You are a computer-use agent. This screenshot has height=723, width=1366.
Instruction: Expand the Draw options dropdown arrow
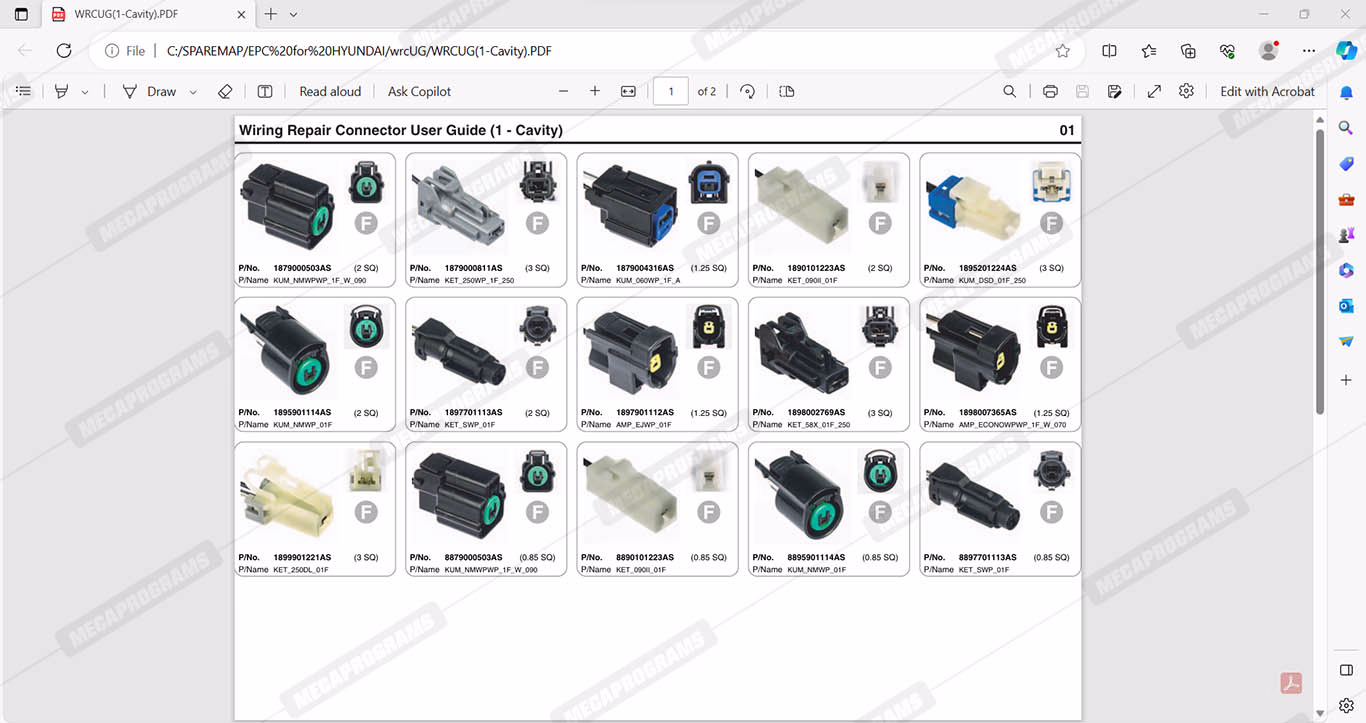tap(193, 92)
